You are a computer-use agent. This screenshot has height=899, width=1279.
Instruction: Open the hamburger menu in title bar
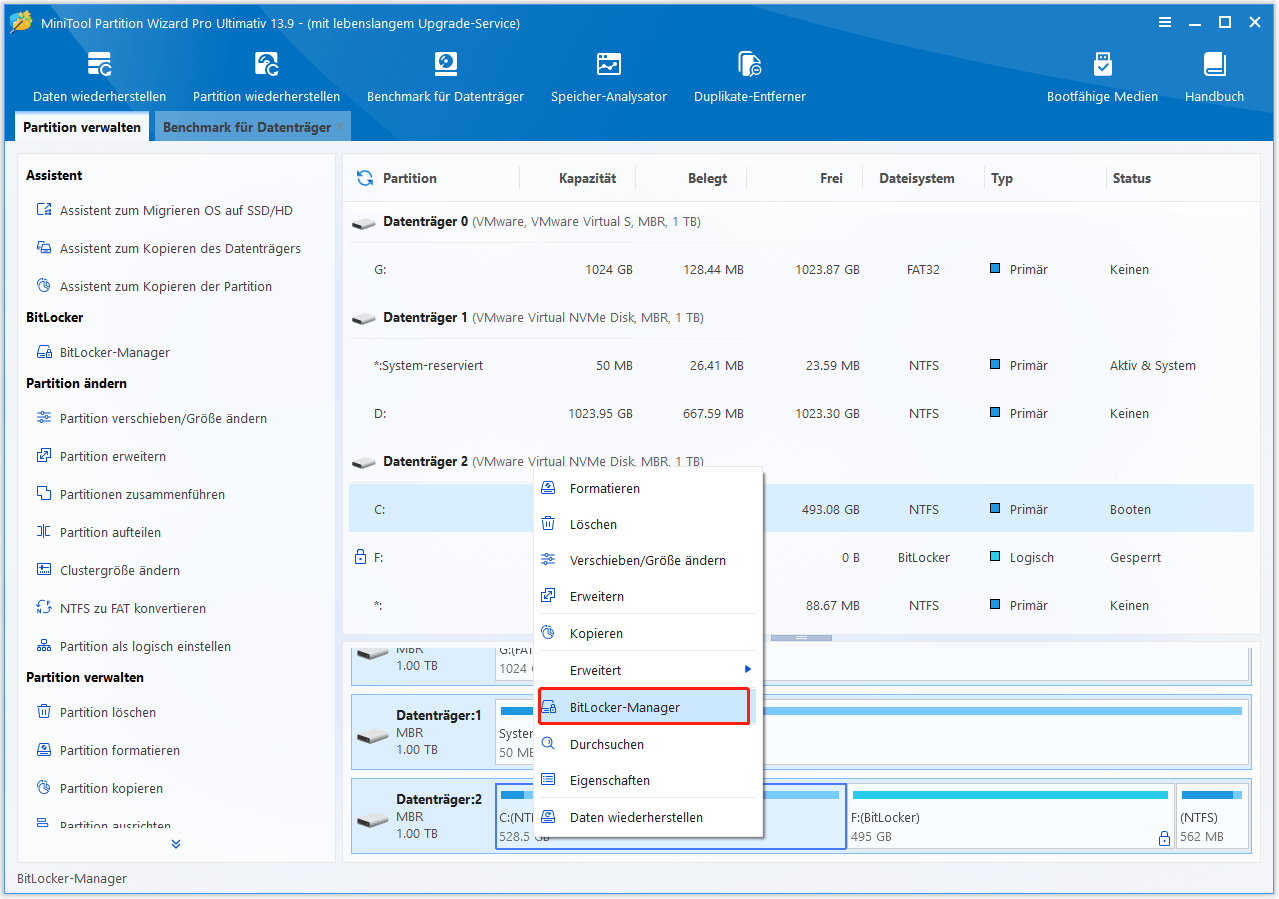tap(1164, 22)
